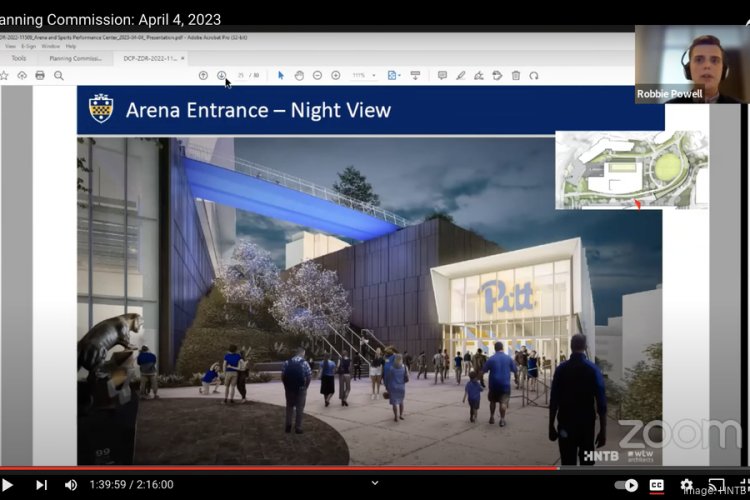Open the fit page options dropdown
This screenshot has height=500, width=750.
click(x=394, y=76)
